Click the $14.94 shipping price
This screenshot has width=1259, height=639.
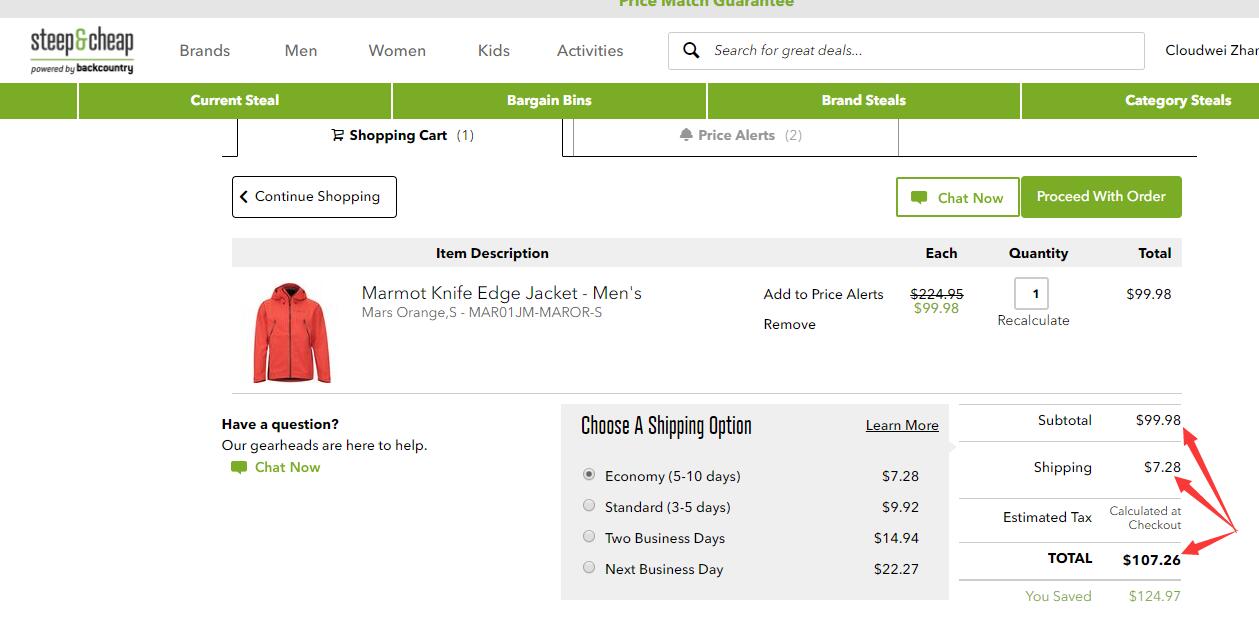point(896,538)
